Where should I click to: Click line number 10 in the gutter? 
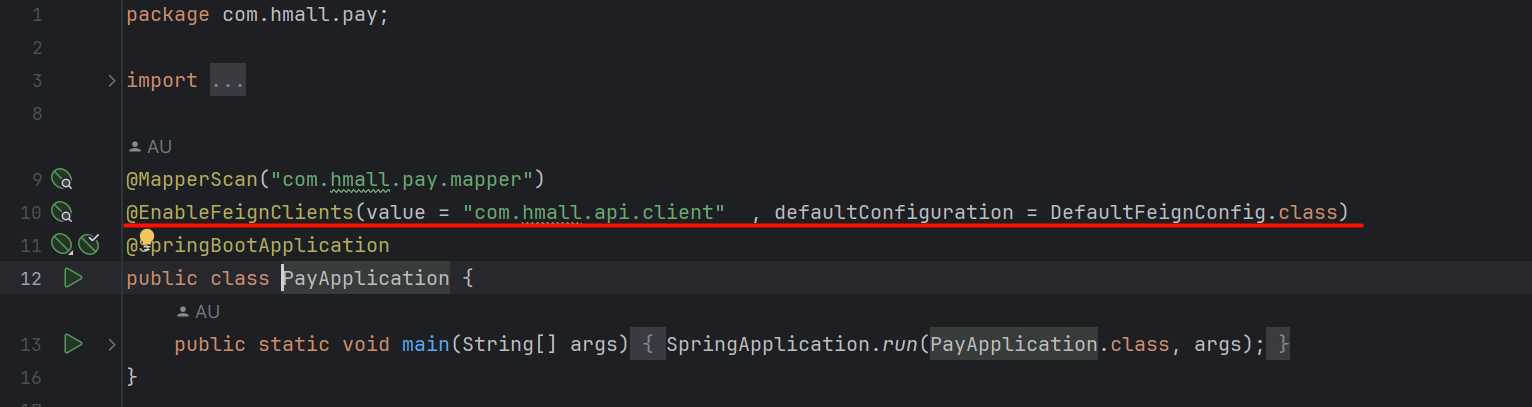coord(31,212)
